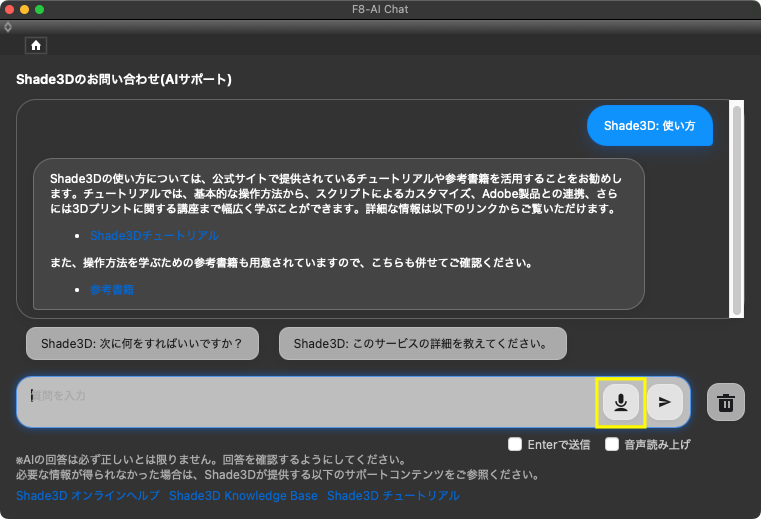761x519 pixels.
Task: Open the Shade3Dチュートリアル link in the chat reply
Action: pyautogui.click(x=154, y=236)
